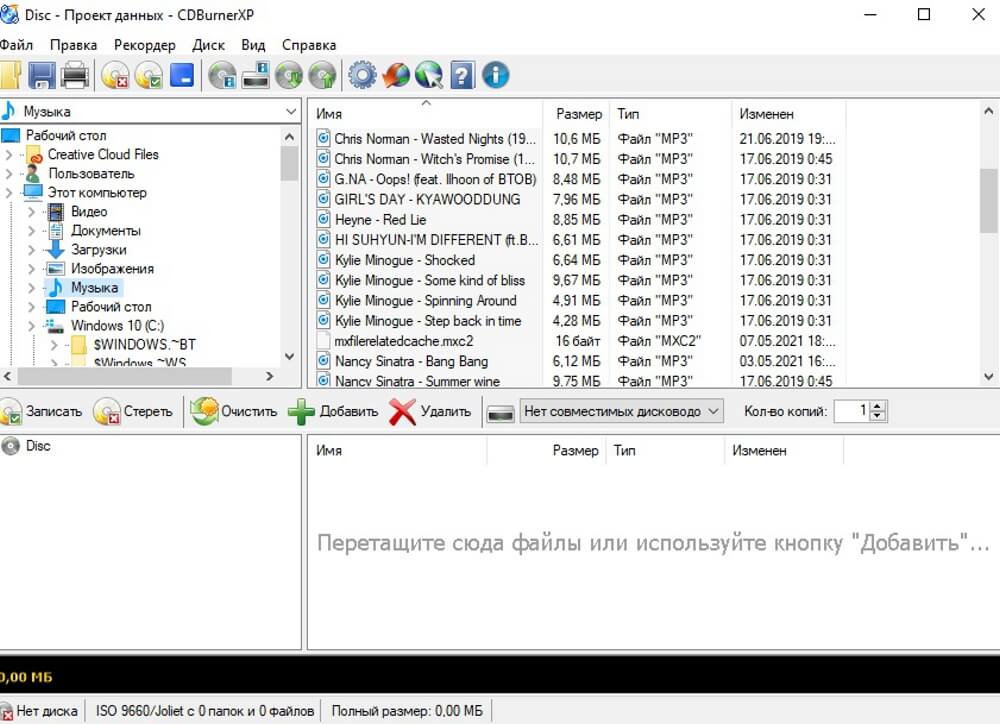Click ISO 9660/Joliet status bar entry
Viewport: 1000px width, 724px height.
pyautogui.click(x=205, y=711)
